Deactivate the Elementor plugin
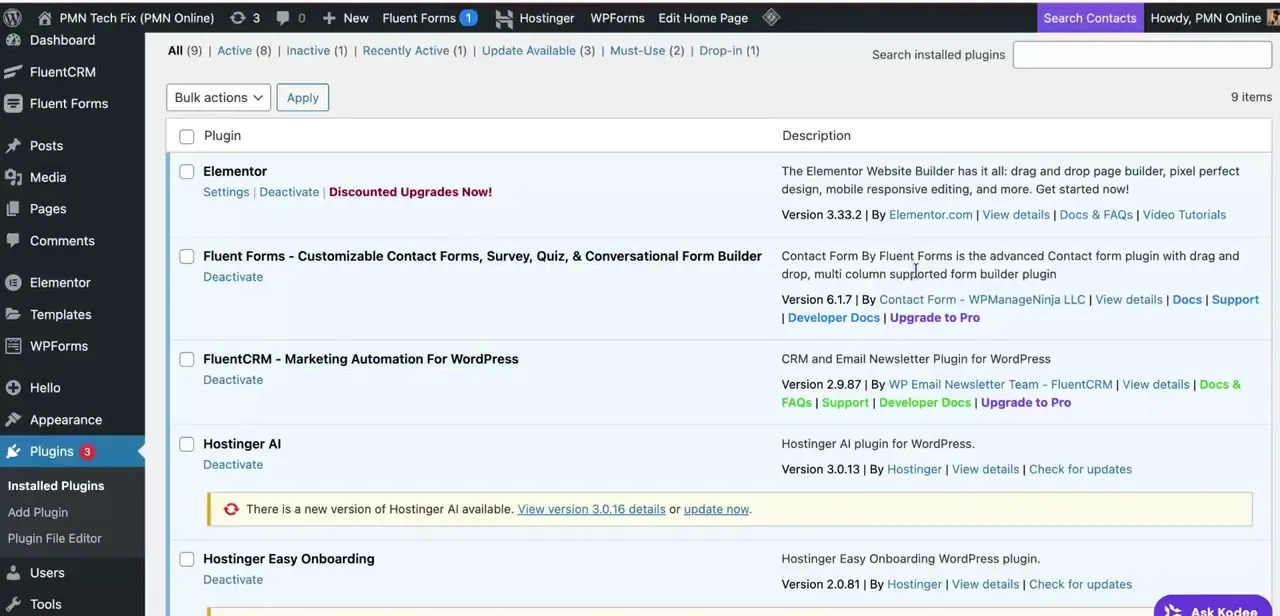1280x616 pixels. tap(289, 192)
